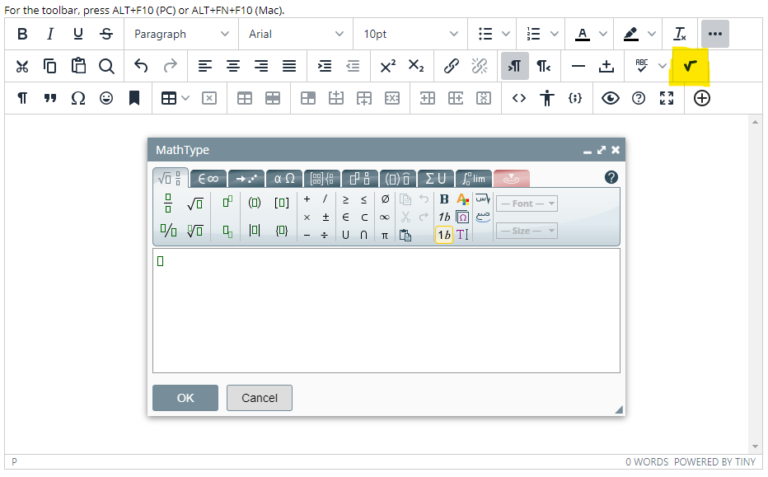Viewport: 768px width, 477px height.
Task: Insert a fraction template in MathType
Action: [x=167, y=201]
